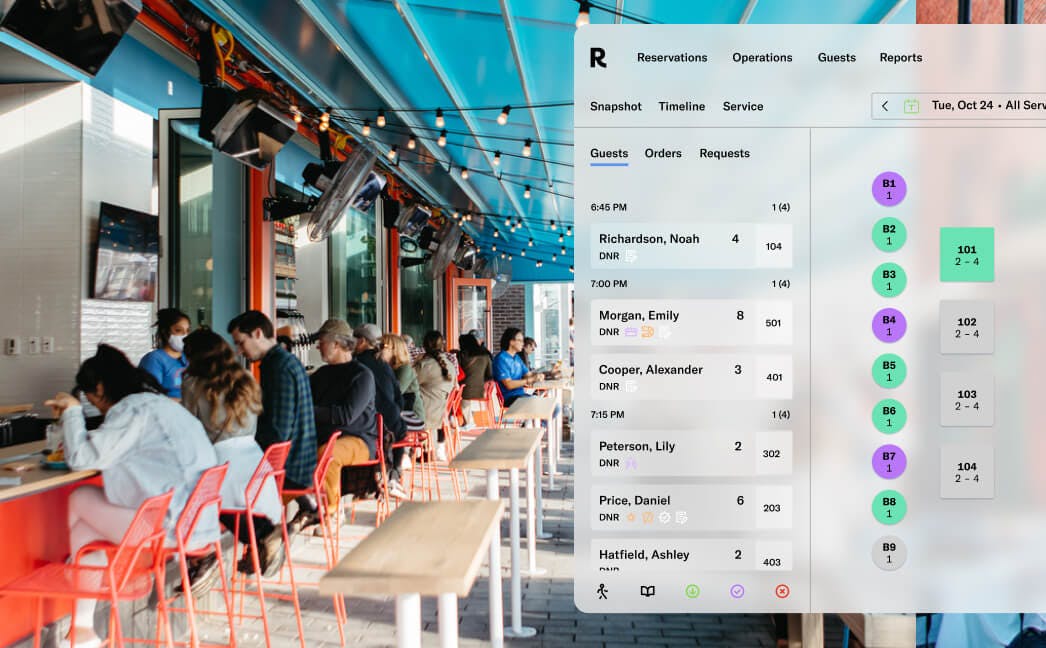Viewport: 1046px width, 648px height.
Task: Switch to the Timeline view
Action: tap(682, 106)
